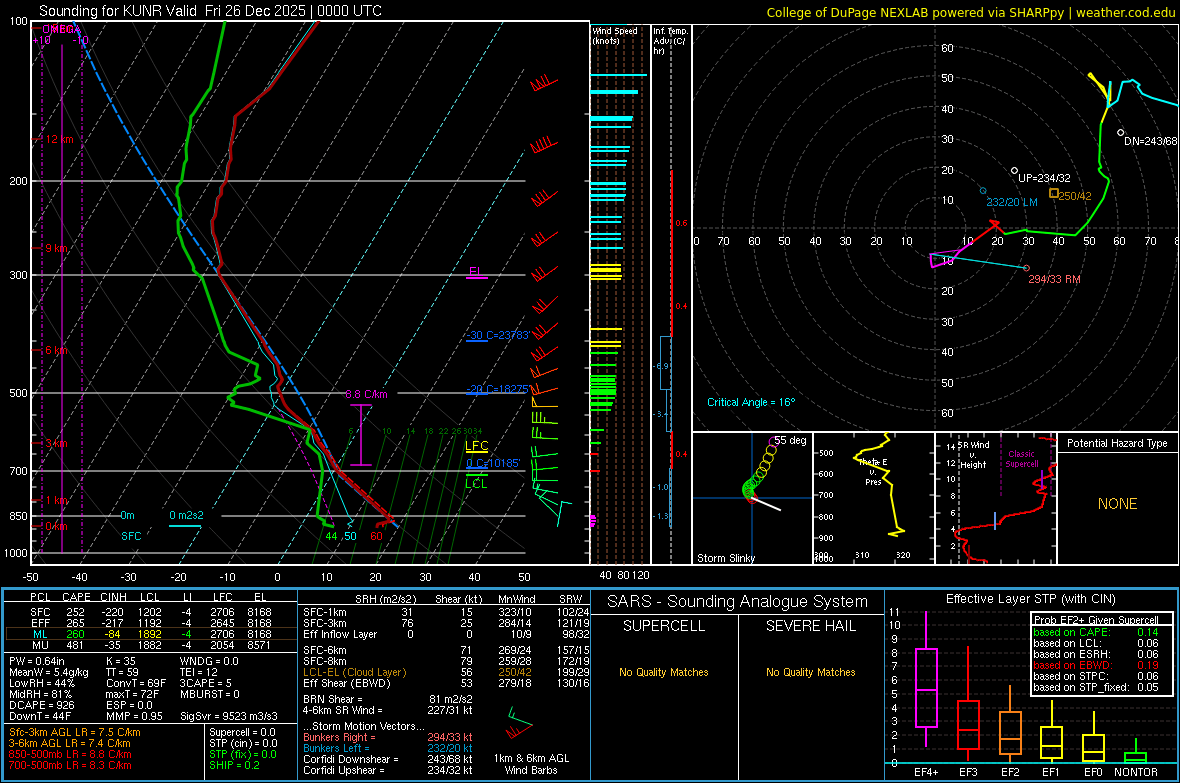Select the highlighted ML parcel row
The image size is (1180, 783).
pos(149,634)
